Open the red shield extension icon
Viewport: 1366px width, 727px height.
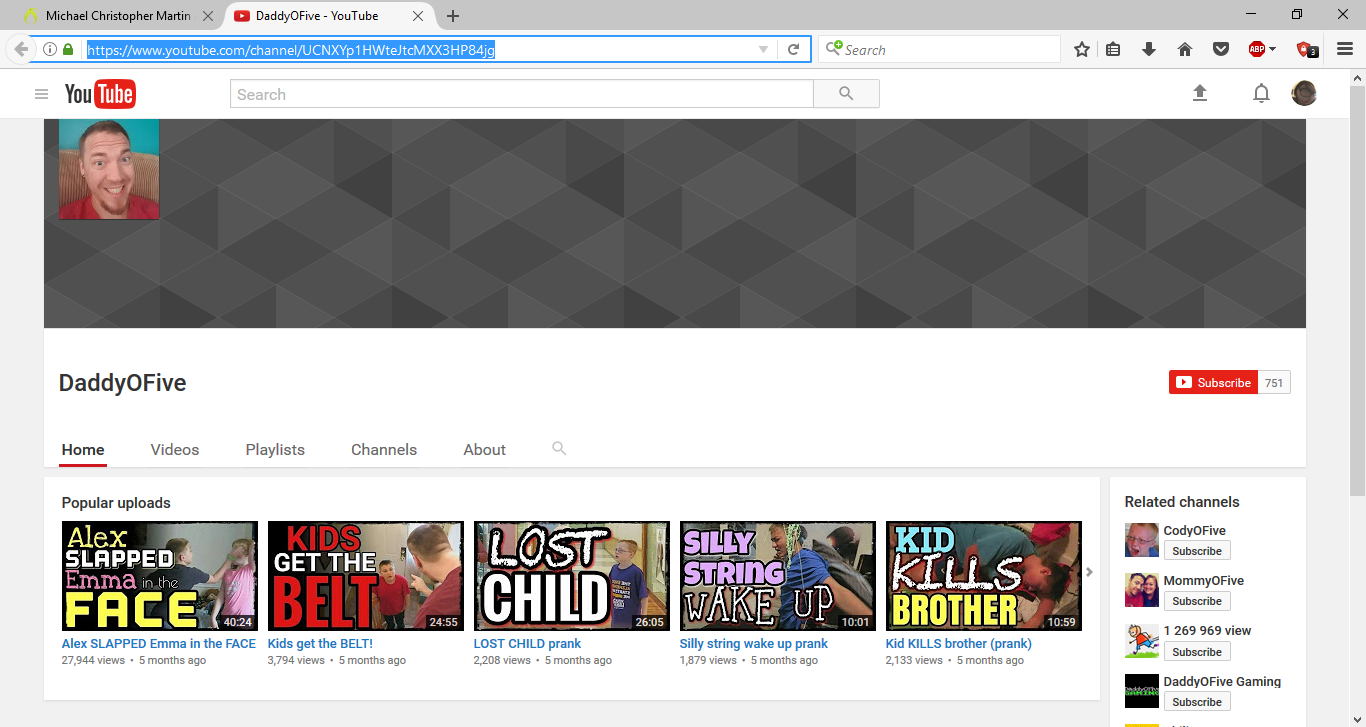[1306, 49]
